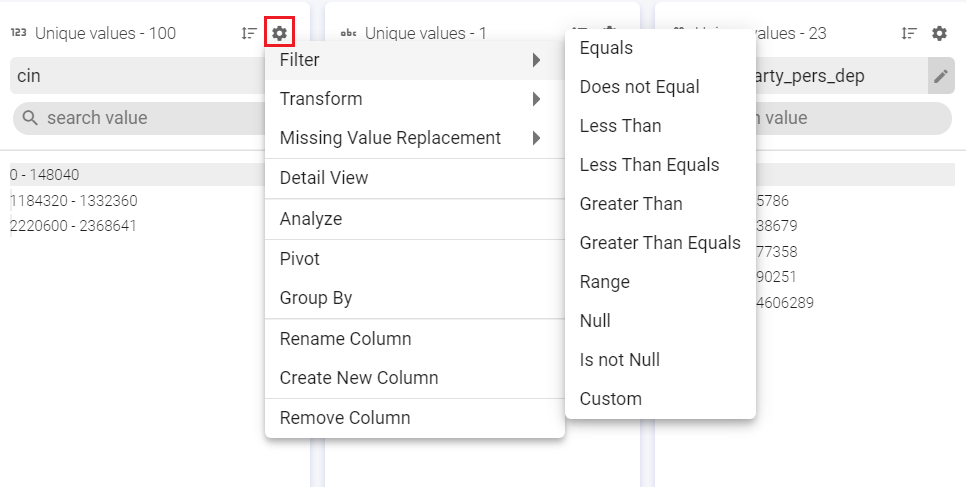966x487 pixels.
Task: Click the search value field in cin column
Action: [x=140, y=118]
